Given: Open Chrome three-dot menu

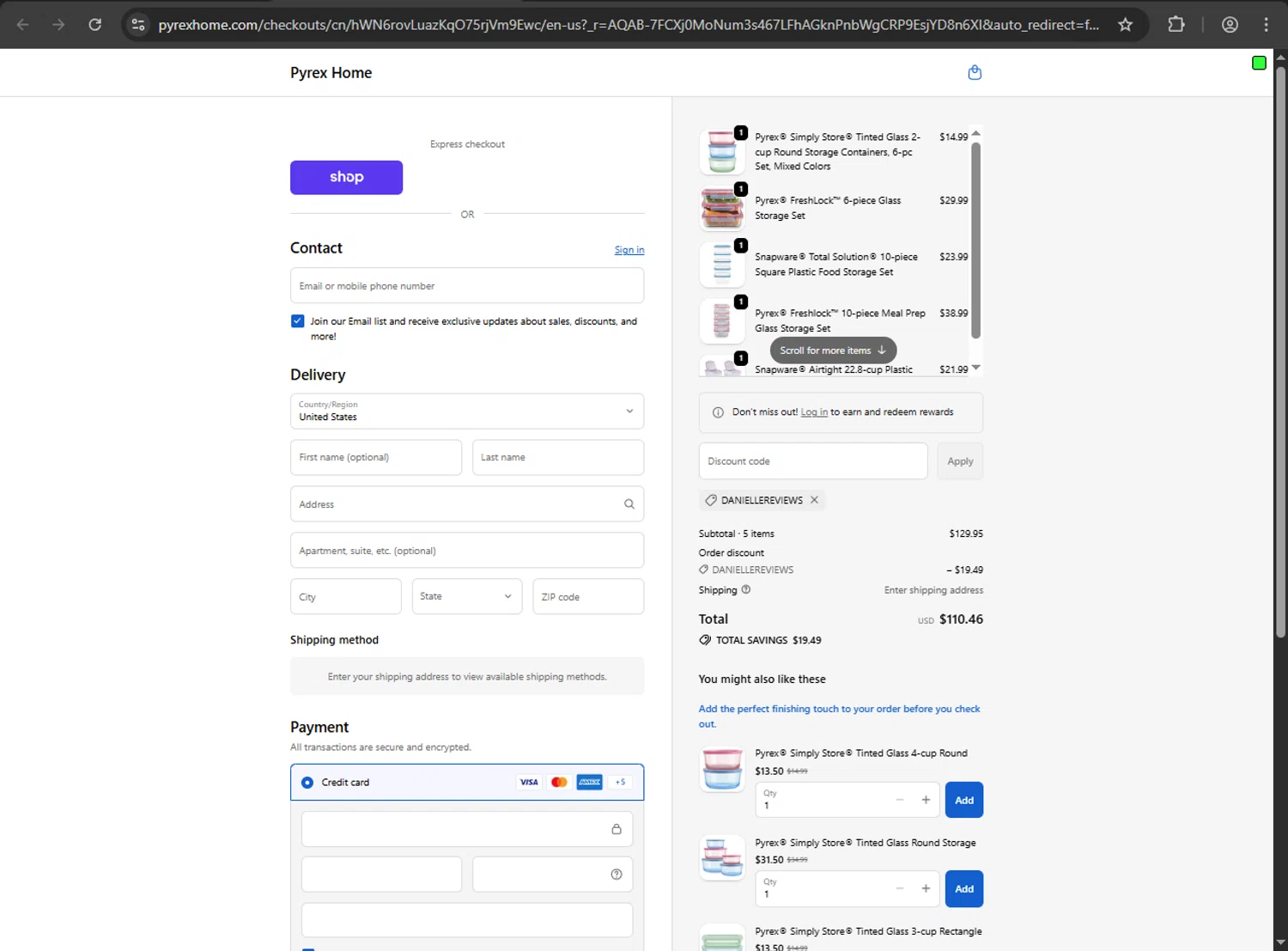Looking at the screenshot, I should coord(1266,25).
